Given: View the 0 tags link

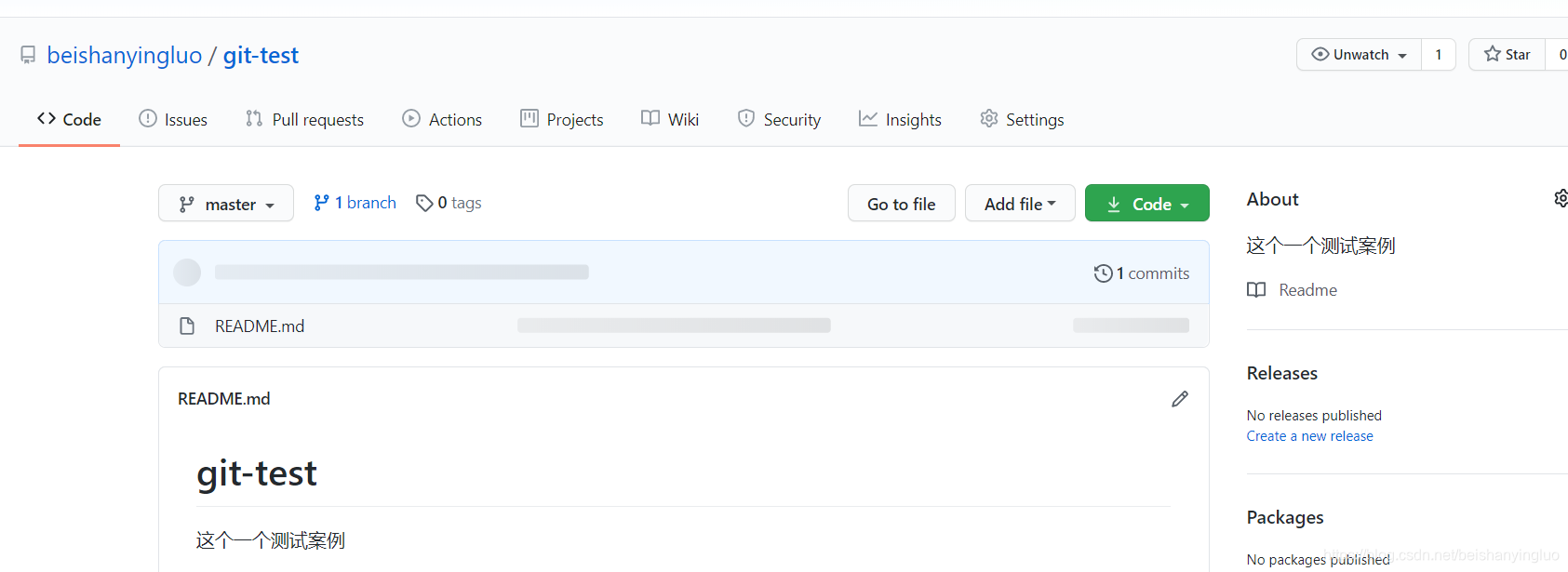Looking at the screenshot, I should (449, 203).
